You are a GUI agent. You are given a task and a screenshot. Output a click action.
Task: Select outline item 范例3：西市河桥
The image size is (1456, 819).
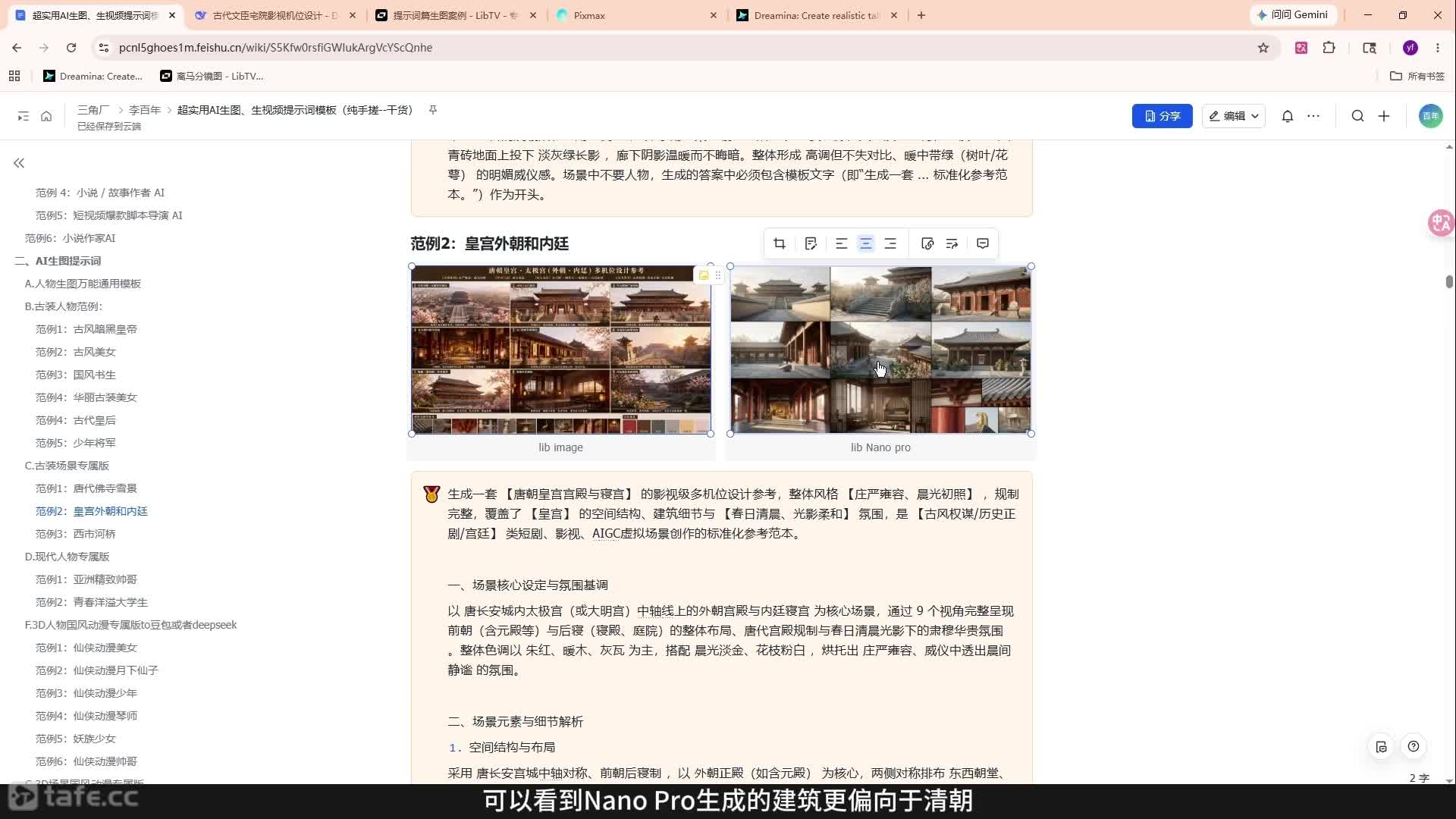click(76, 534)
